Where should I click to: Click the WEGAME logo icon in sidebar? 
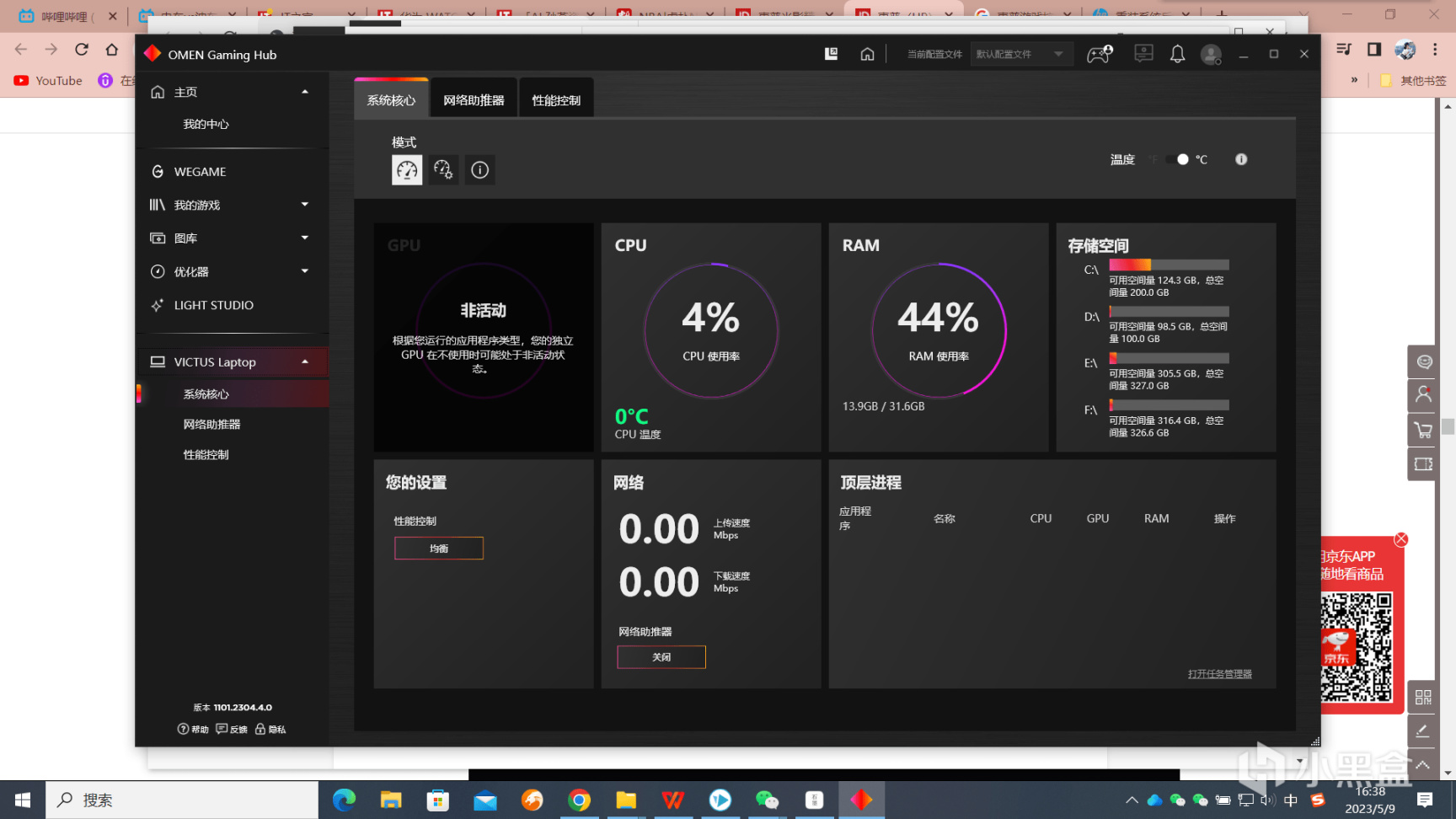[x=158, y=172]
